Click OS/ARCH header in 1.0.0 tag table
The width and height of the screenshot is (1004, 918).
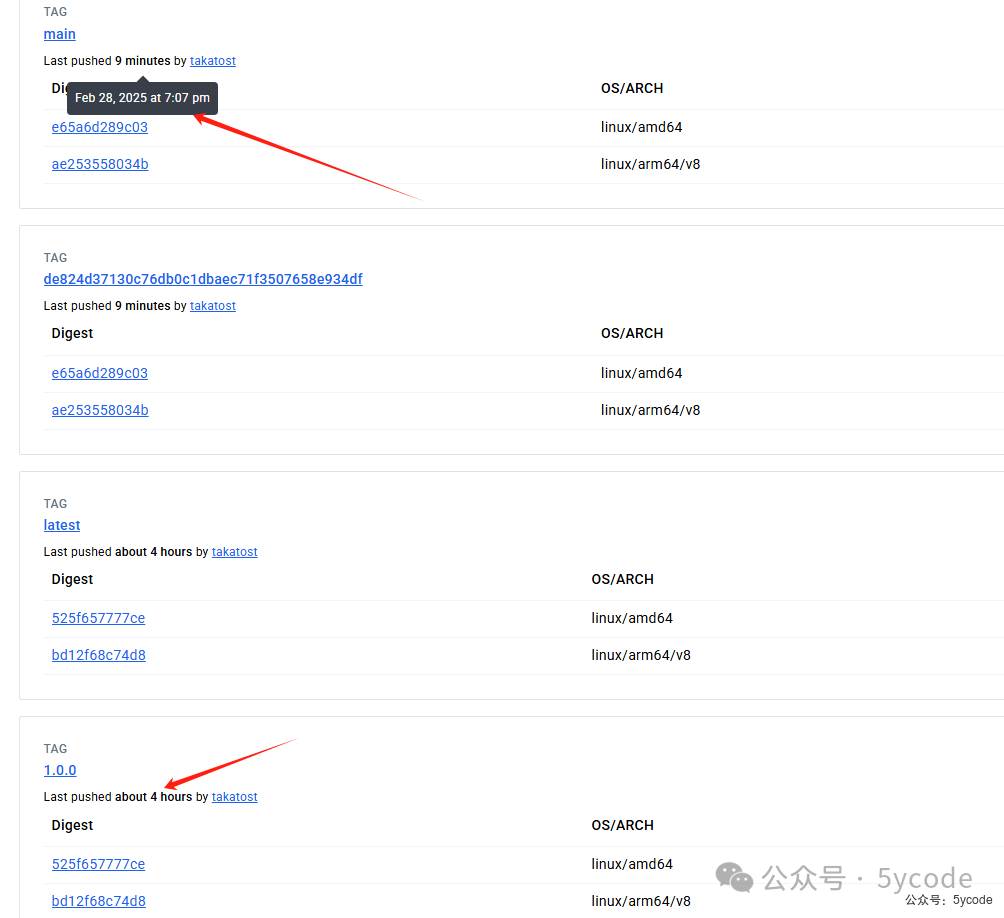click(622, 825)
